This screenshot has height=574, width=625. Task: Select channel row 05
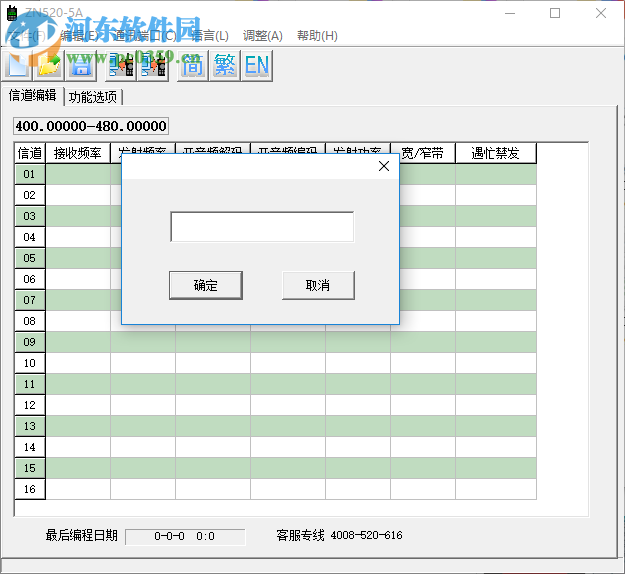pos(29,258)
